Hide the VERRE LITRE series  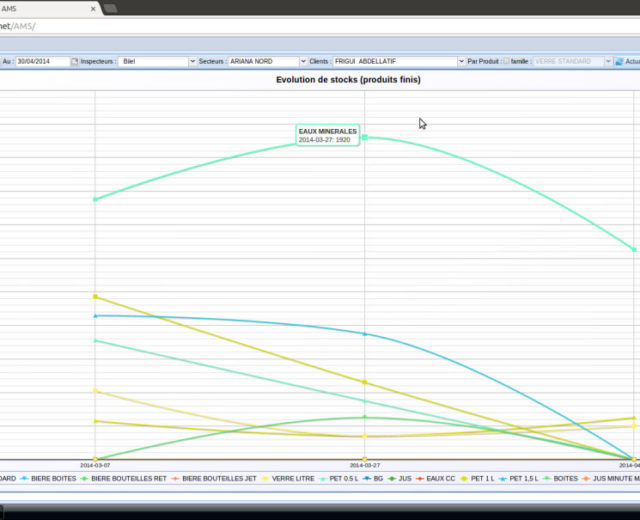tap(289, 479)
